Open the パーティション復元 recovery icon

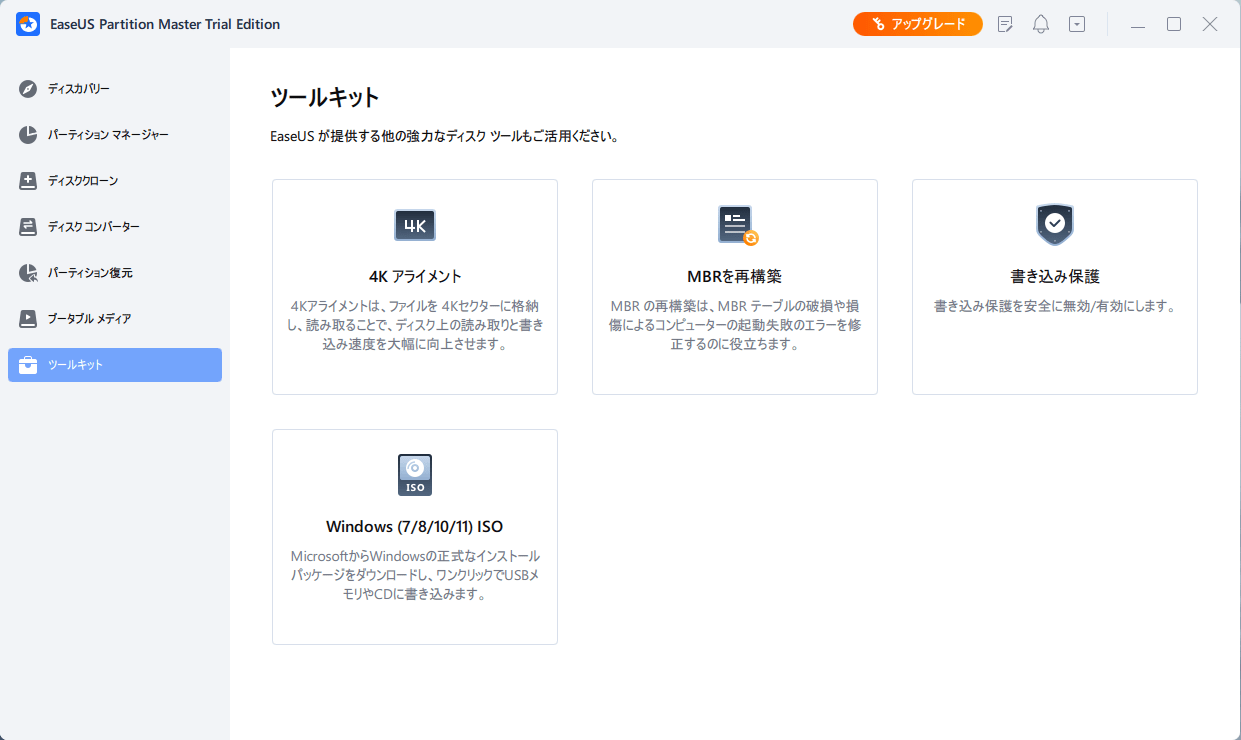pyautogui.click(x=29, y=272)
